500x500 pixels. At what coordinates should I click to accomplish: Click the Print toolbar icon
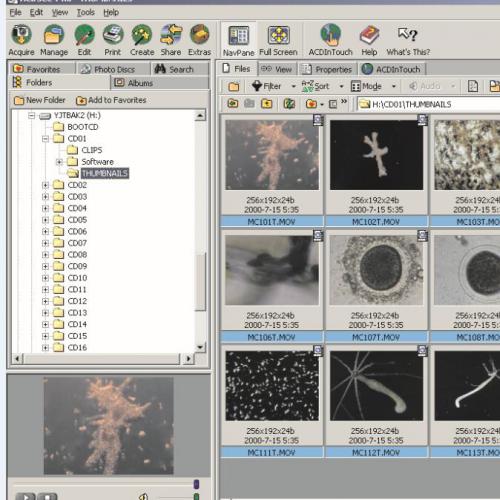coord(113,40)
